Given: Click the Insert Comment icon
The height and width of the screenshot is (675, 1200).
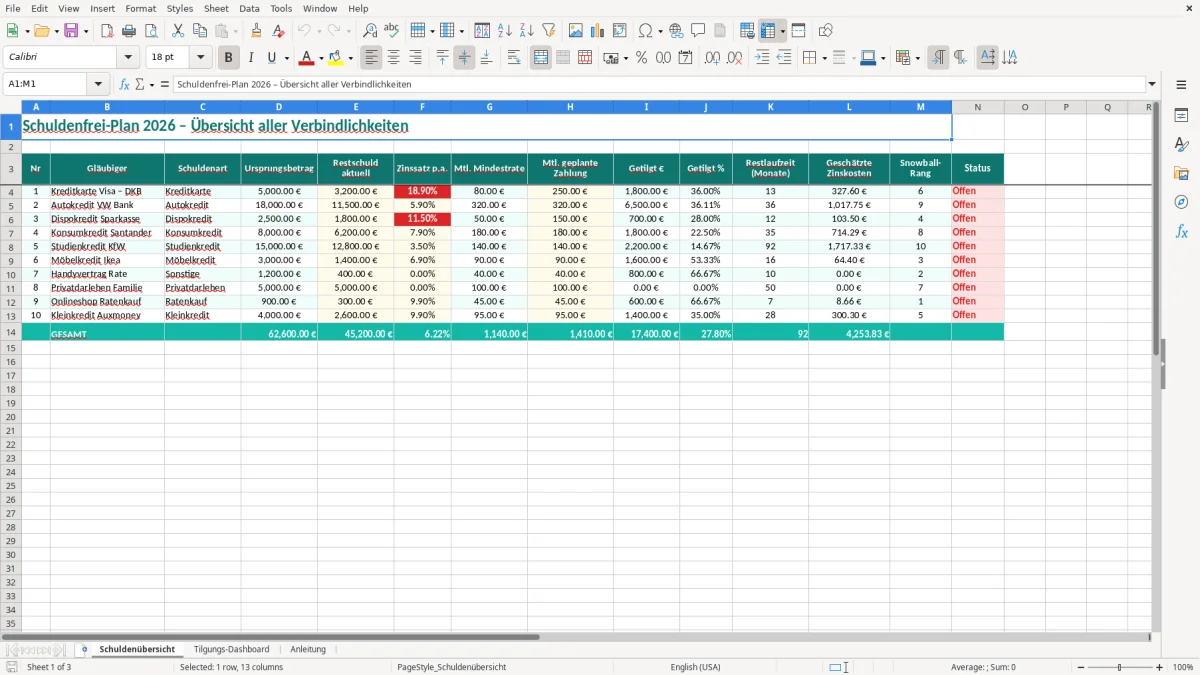Looking at the screenshot, I should tap(698, 31).
